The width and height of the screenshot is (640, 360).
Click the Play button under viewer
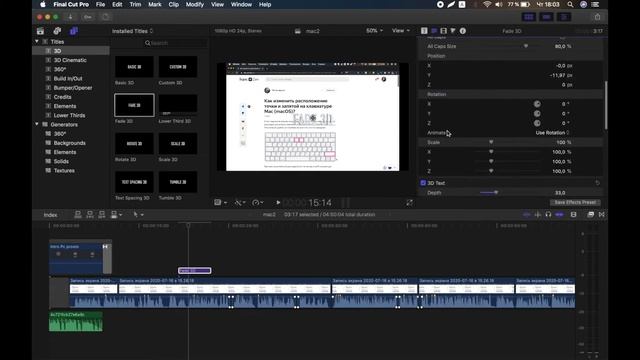click(278, 202)
